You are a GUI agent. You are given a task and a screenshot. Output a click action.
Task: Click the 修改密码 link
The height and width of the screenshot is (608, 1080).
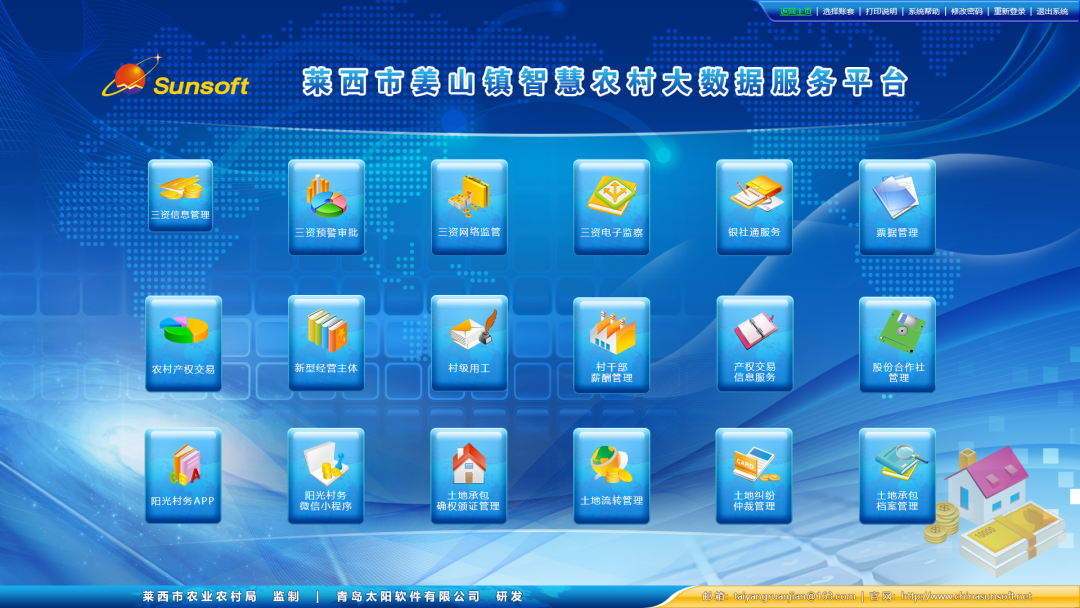pos(967,12)
